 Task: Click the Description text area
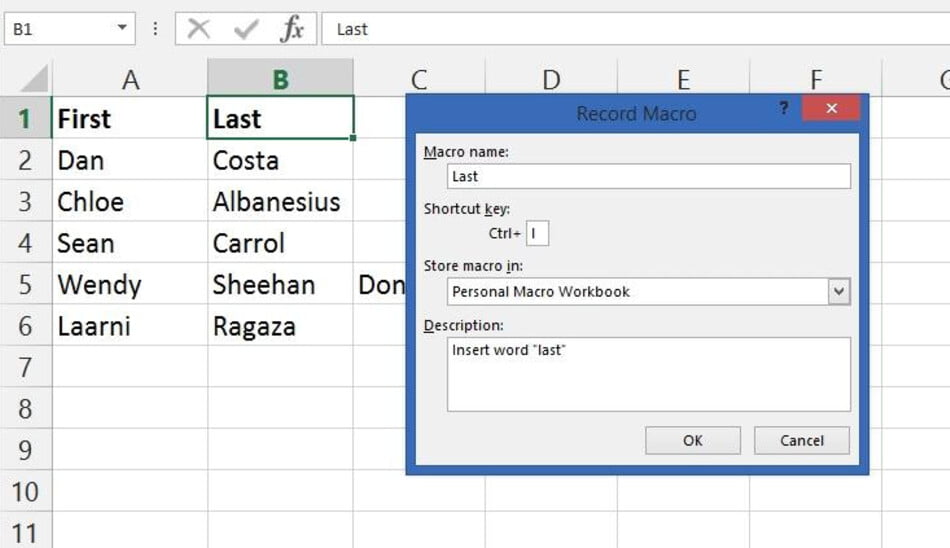(x=648, y=374)
